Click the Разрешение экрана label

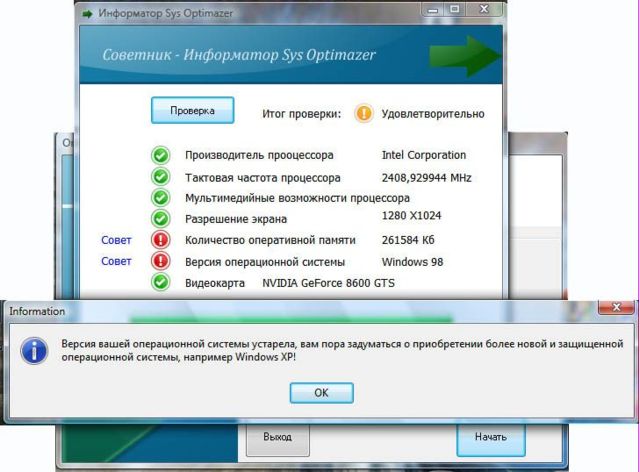236,219
